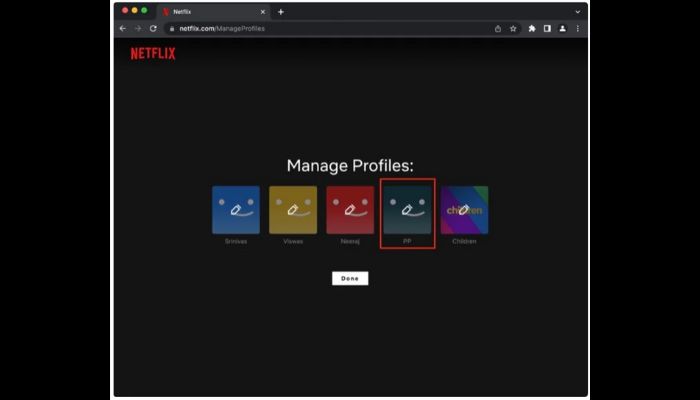View site info via the lock icon
This screenshot has width=700, height=400.
pyautogui.click(x=172, y=29)
